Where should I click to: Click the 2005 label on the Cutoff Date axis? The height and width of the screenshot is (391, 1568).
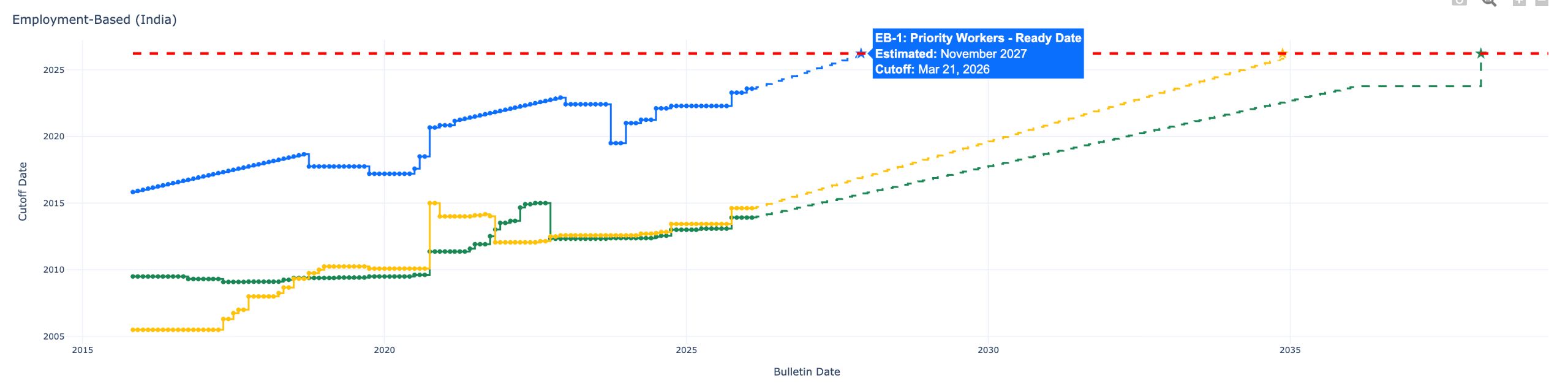pyautogui.click(x=53, y=336)
